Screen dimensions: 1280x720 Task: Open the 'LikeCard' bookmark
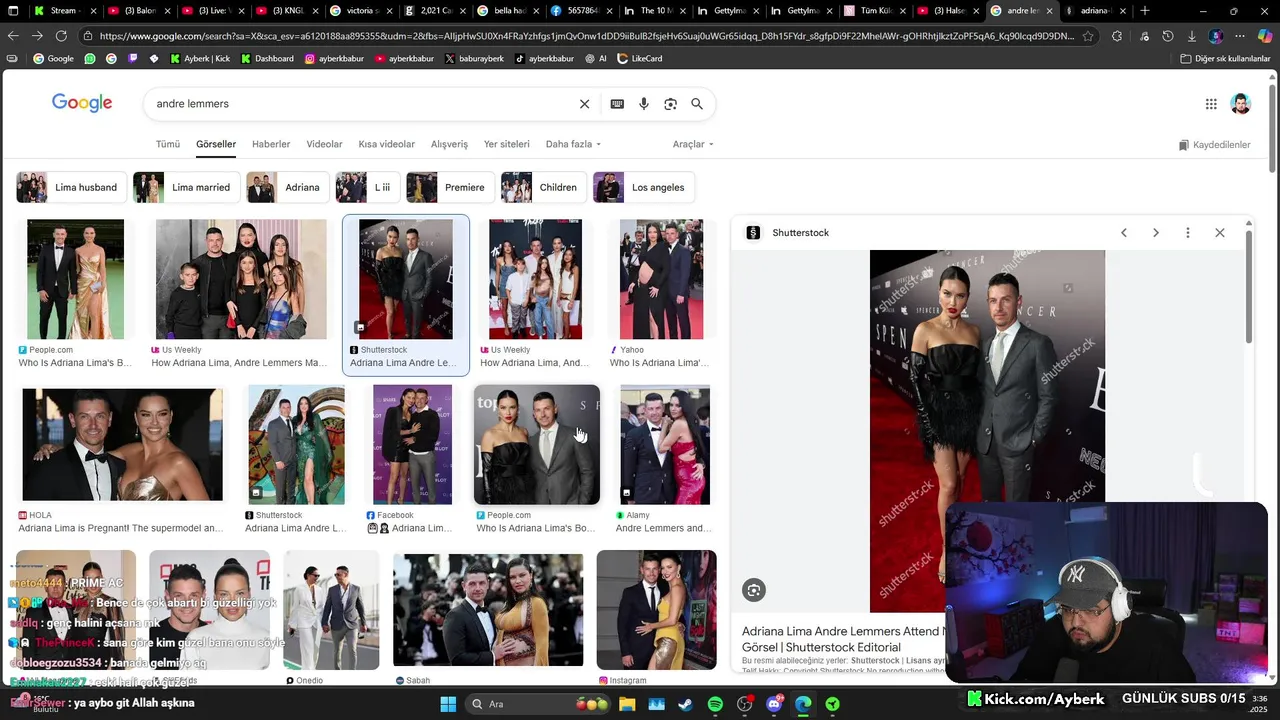[x=640, y=58]
